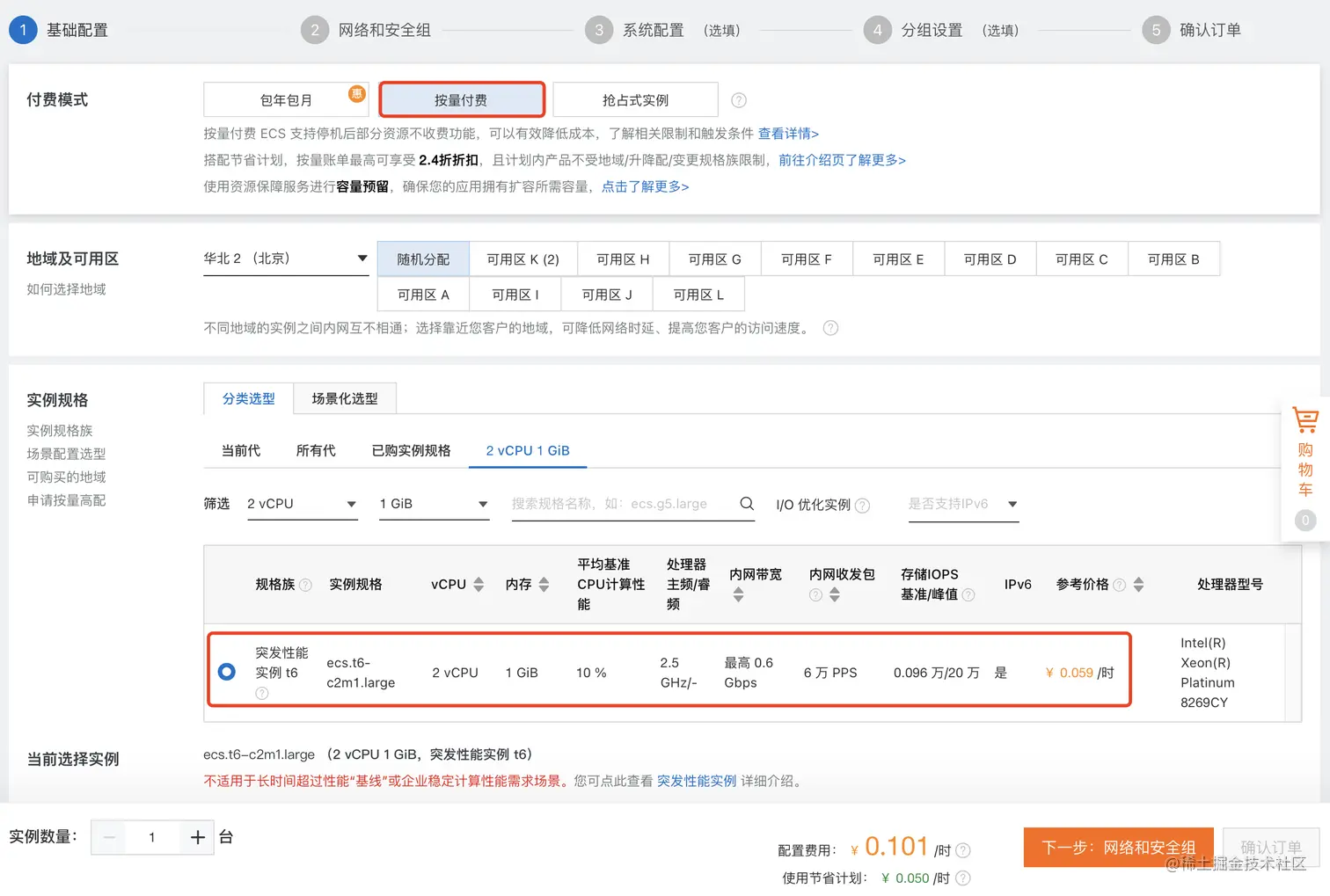Viewport: 1330px width, 896px height.
Task: Open the 2 vCPU filter dropdown
Action: [x=302, y=504]
